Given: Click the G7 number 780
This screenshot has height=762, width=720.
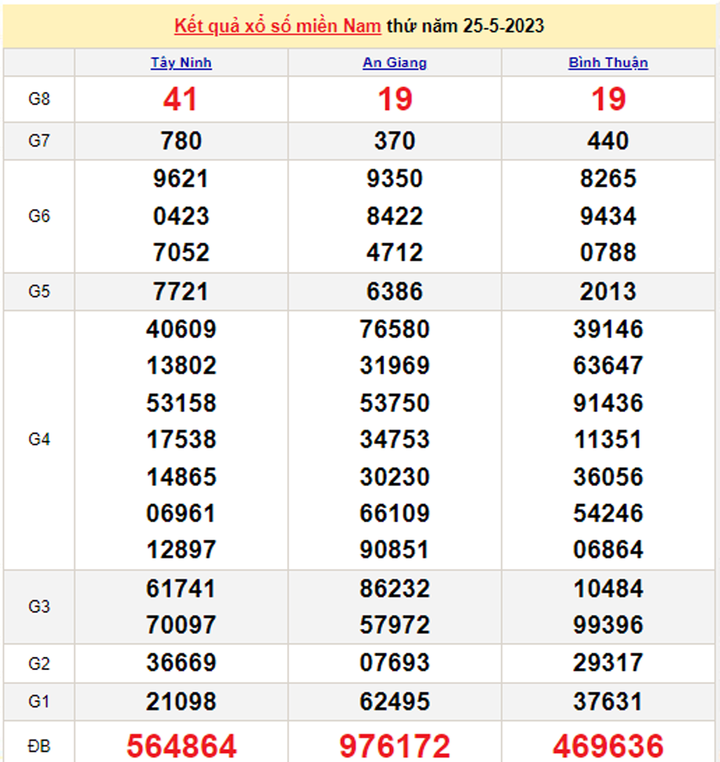Looking at the screenshot, I should (x=181, y=141).
